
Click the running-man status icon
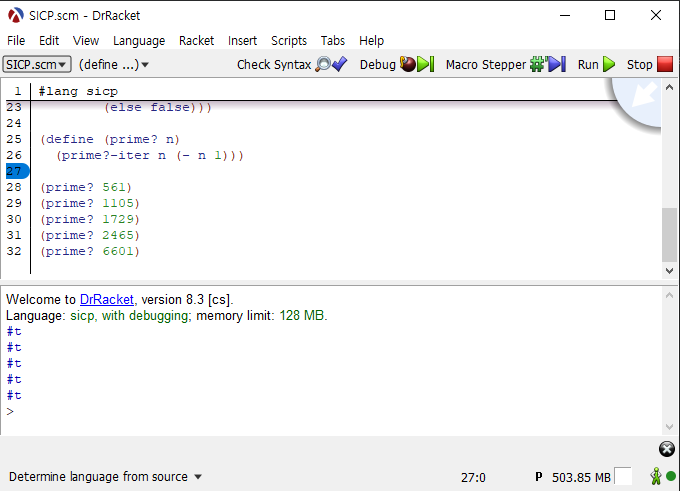[656, 477]
